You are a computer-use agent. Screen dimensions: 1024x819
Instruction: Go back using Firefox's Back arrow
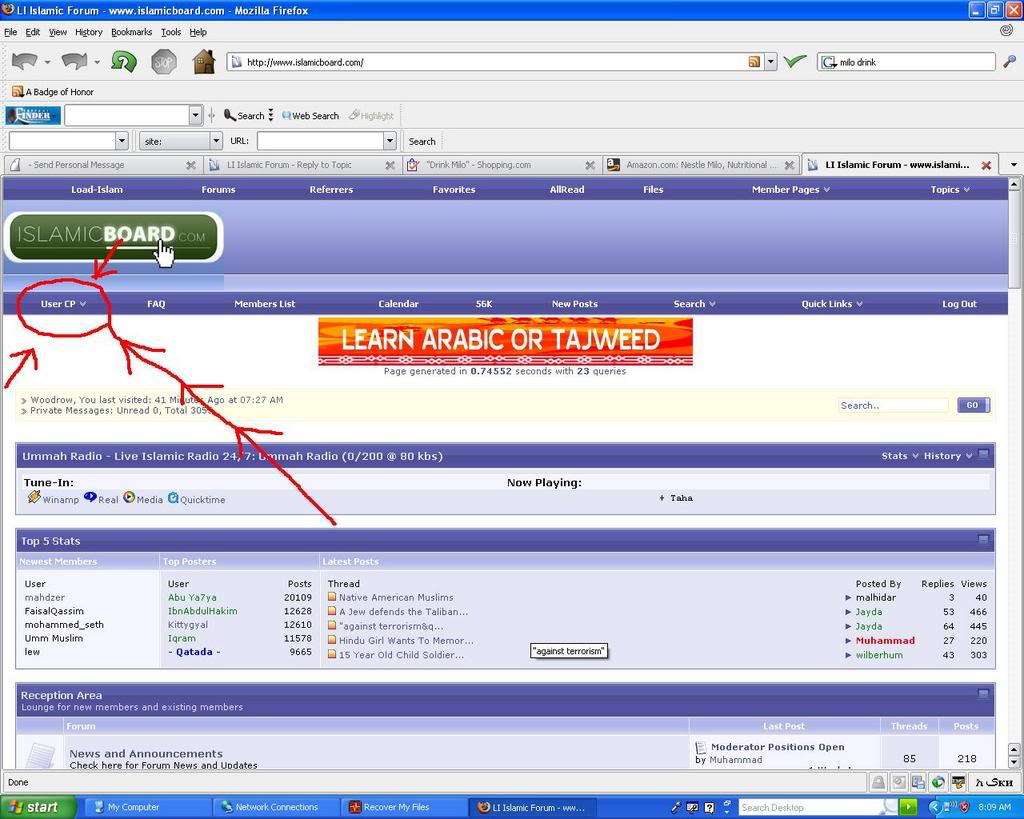coord(25,62)
